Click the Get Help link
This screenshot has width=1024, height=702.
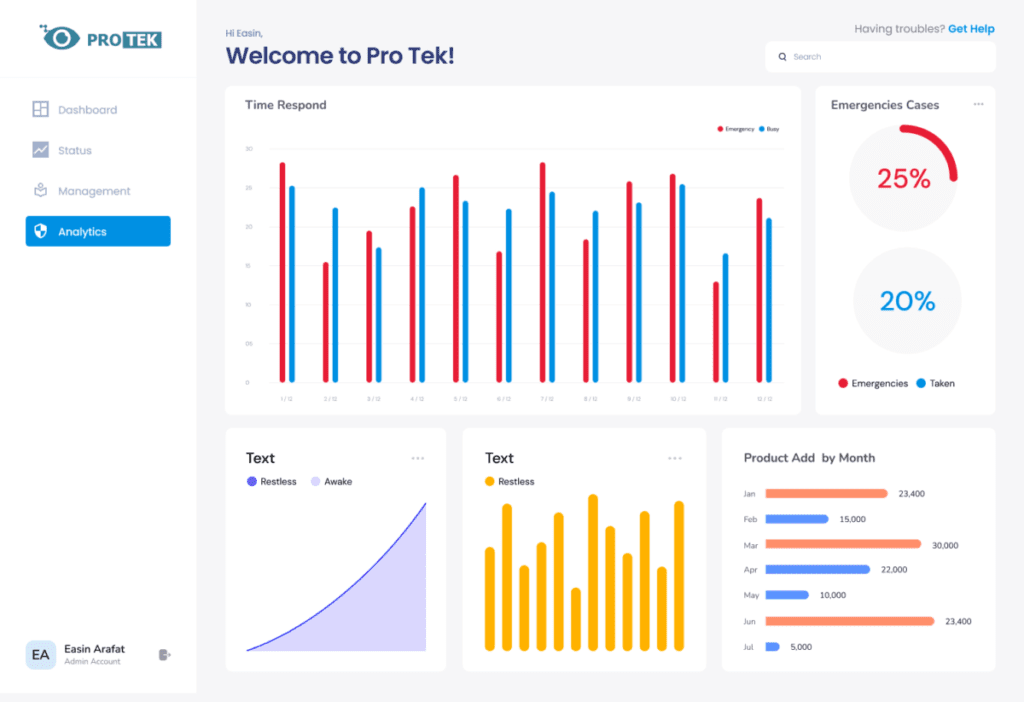[971, 28]
